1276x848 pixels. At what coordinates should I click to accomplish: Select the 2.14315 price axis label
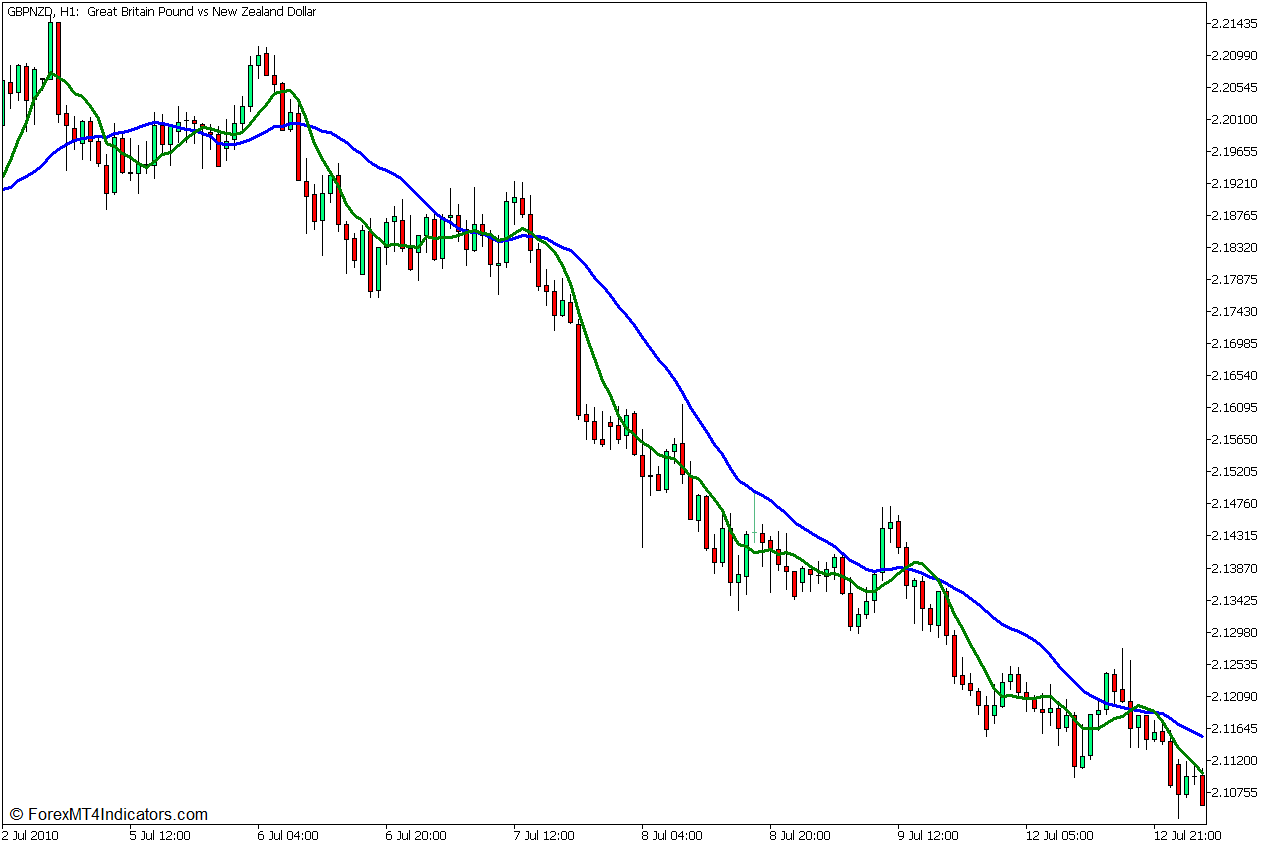(x=1234, y=536)
